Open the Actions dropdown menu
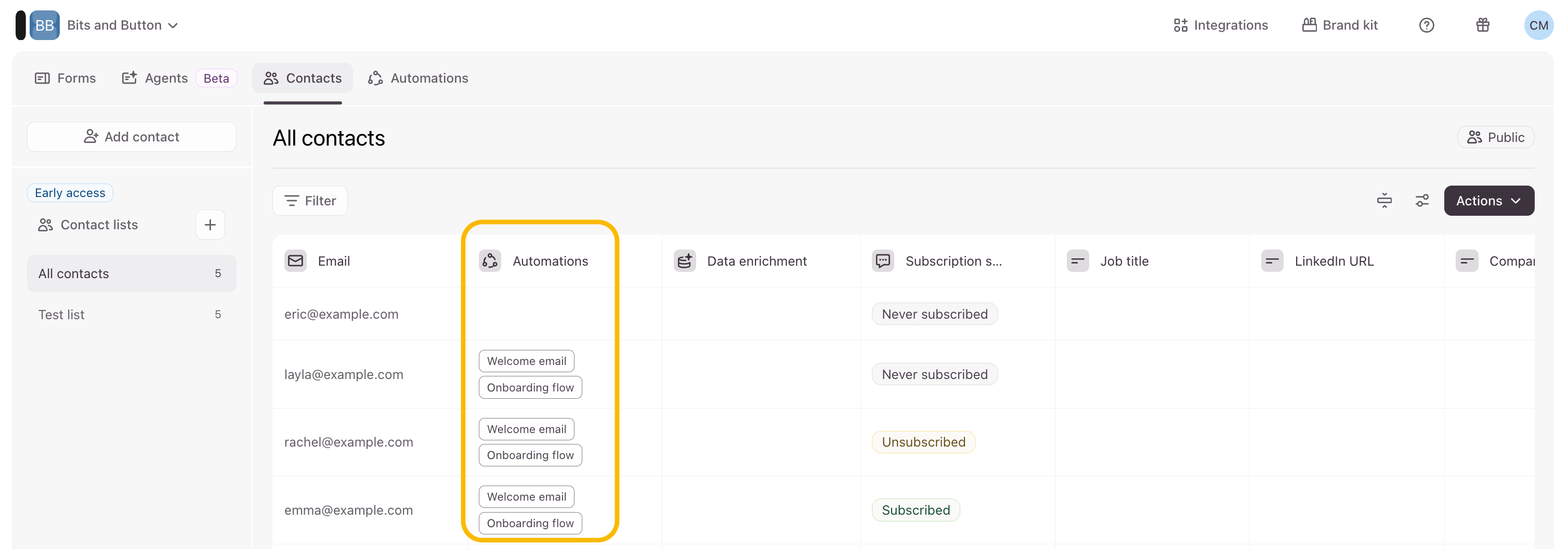The width and height of the screenshot is (1568, 549). [1488, 201]
